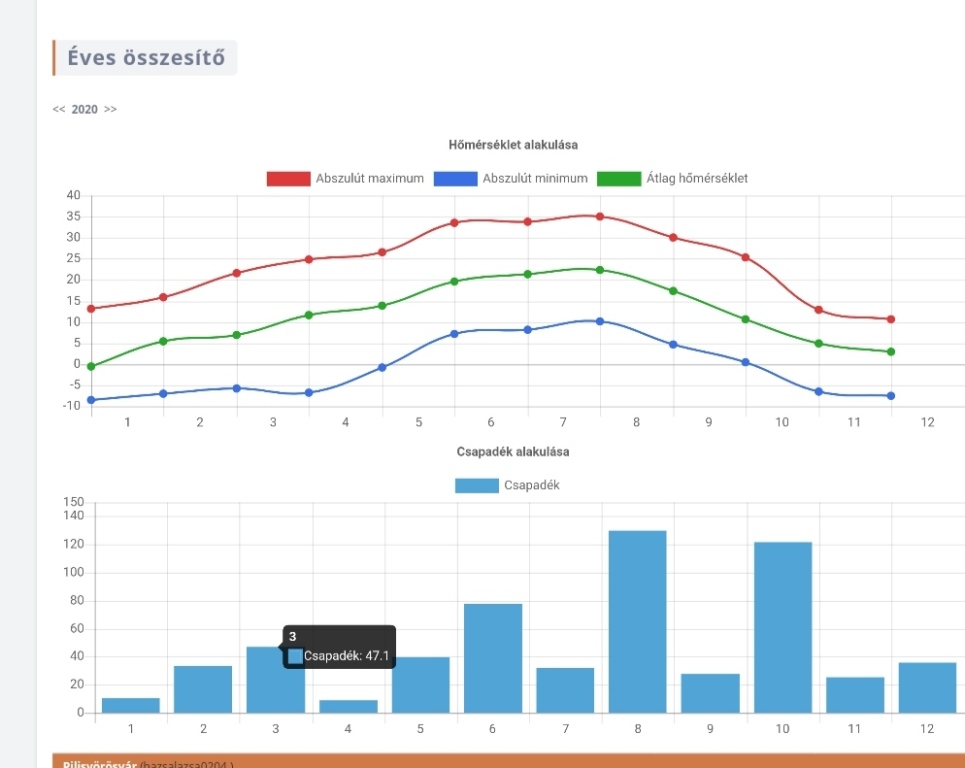Click the 2020 year label
Screen dimensions: 965x768
coord(84,110)
